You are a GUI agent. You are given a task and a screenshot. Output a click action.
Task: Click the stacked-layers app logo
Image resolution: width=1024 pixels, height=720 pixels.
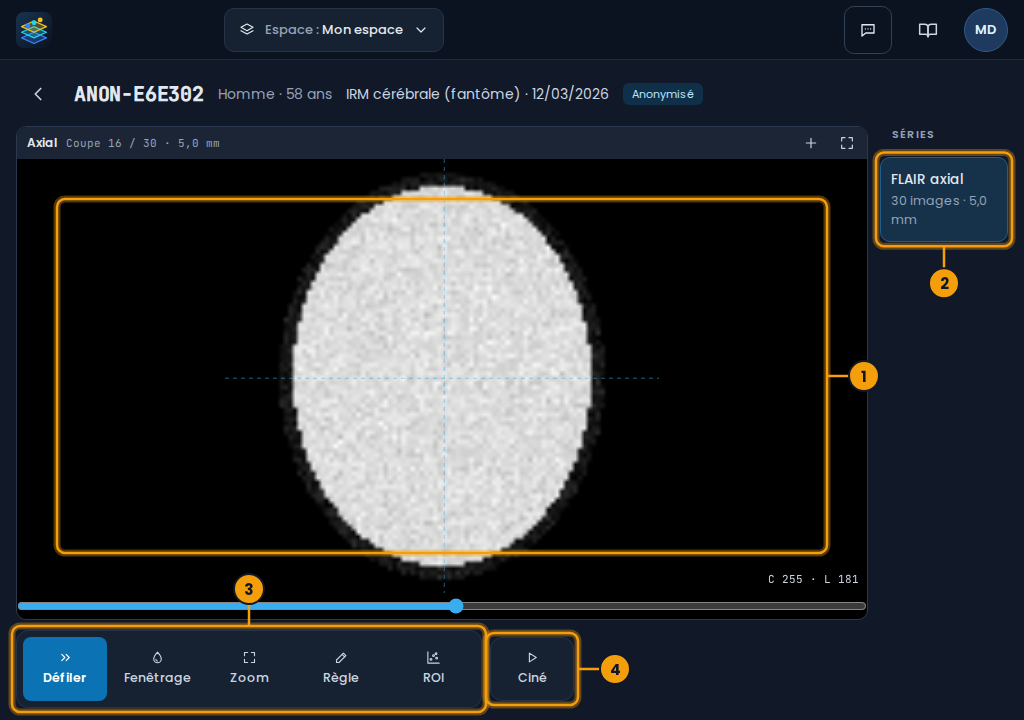[x=34, y=30]
